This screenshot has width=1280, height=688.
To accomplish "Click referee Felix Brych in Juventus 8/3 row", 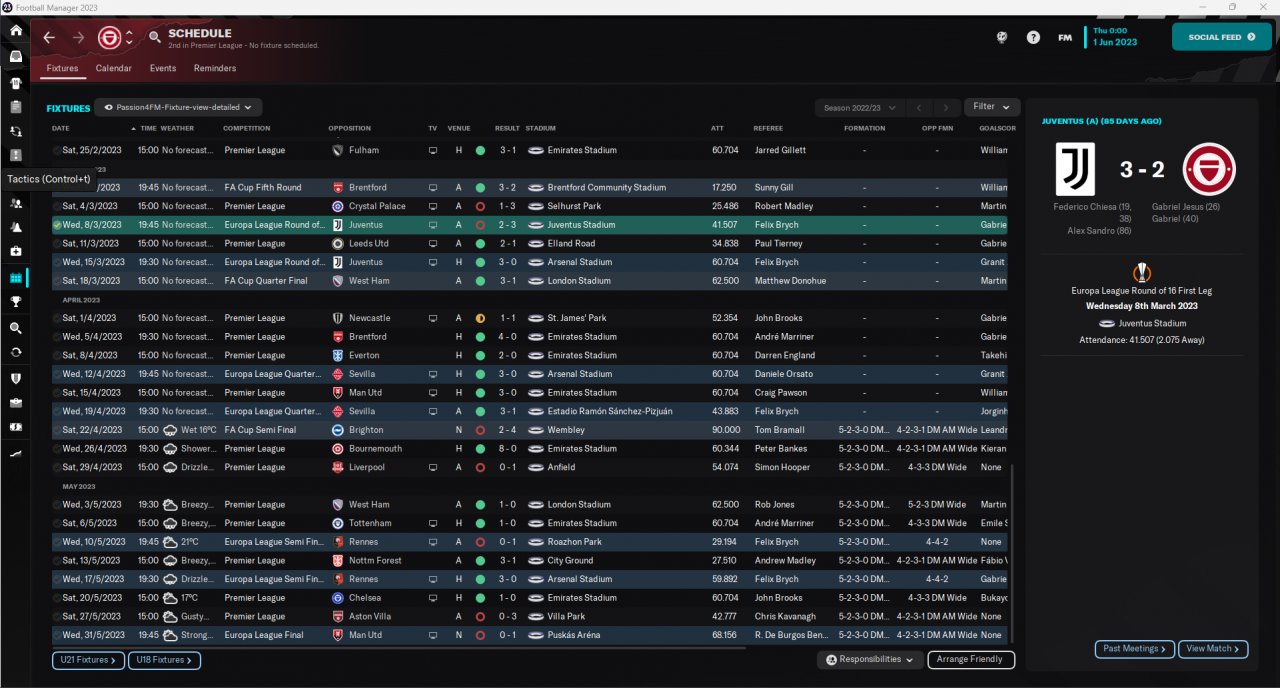I will tap(775, 225).
